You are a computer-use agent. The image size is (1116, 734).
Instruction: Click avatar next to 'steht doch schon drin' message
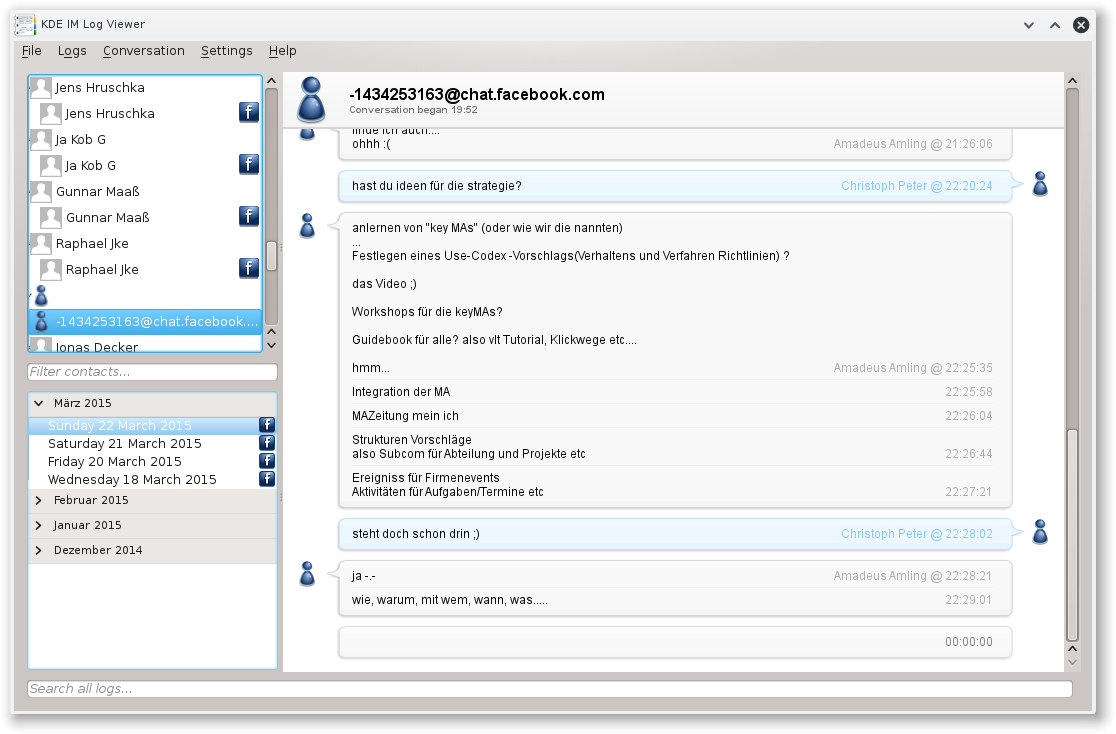1040,532
